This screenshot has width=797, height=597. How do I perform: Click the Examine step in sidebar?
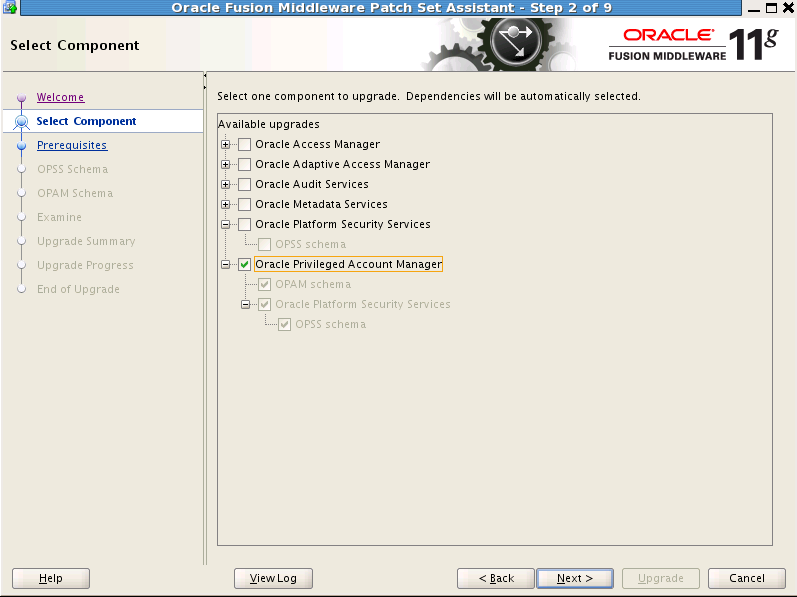pos(59,217)
